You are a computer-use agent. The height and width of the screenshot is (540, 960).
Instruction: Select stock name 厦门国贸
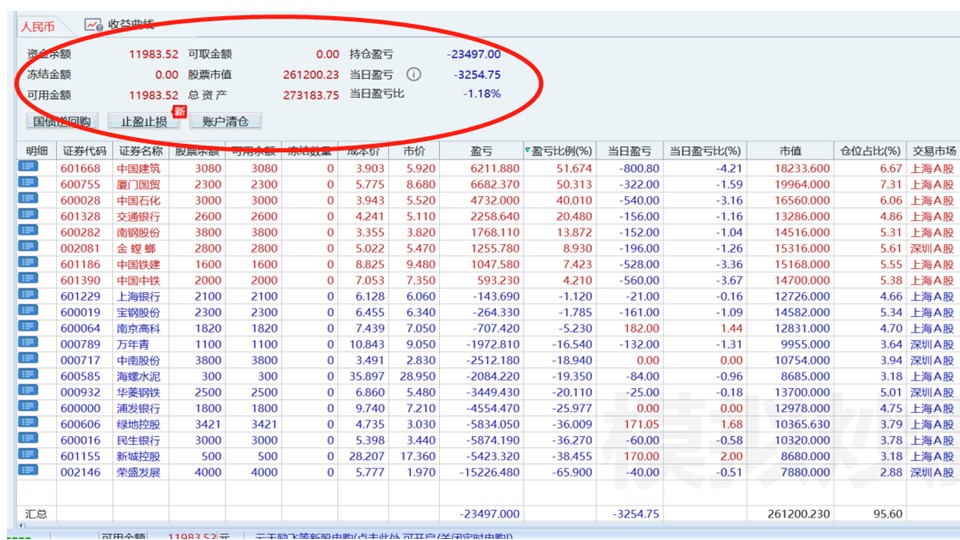tap(138, 184)
